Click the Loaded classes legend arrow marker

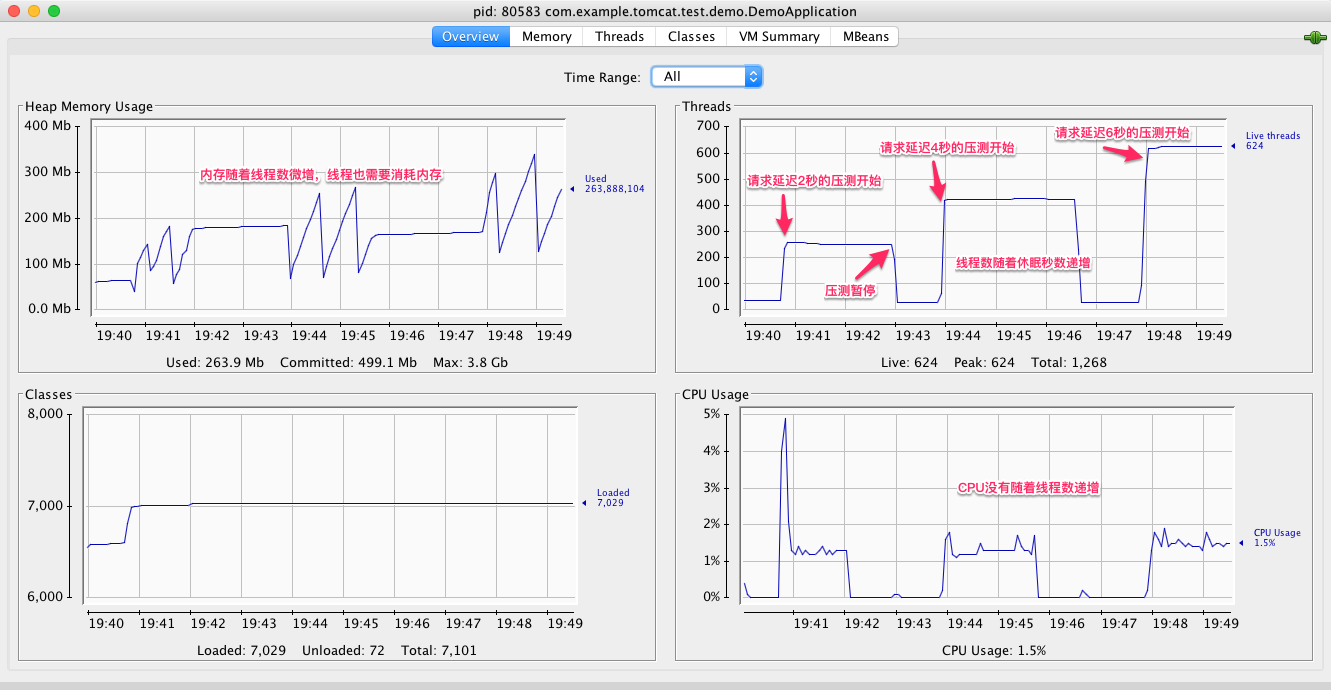[584, 503]
